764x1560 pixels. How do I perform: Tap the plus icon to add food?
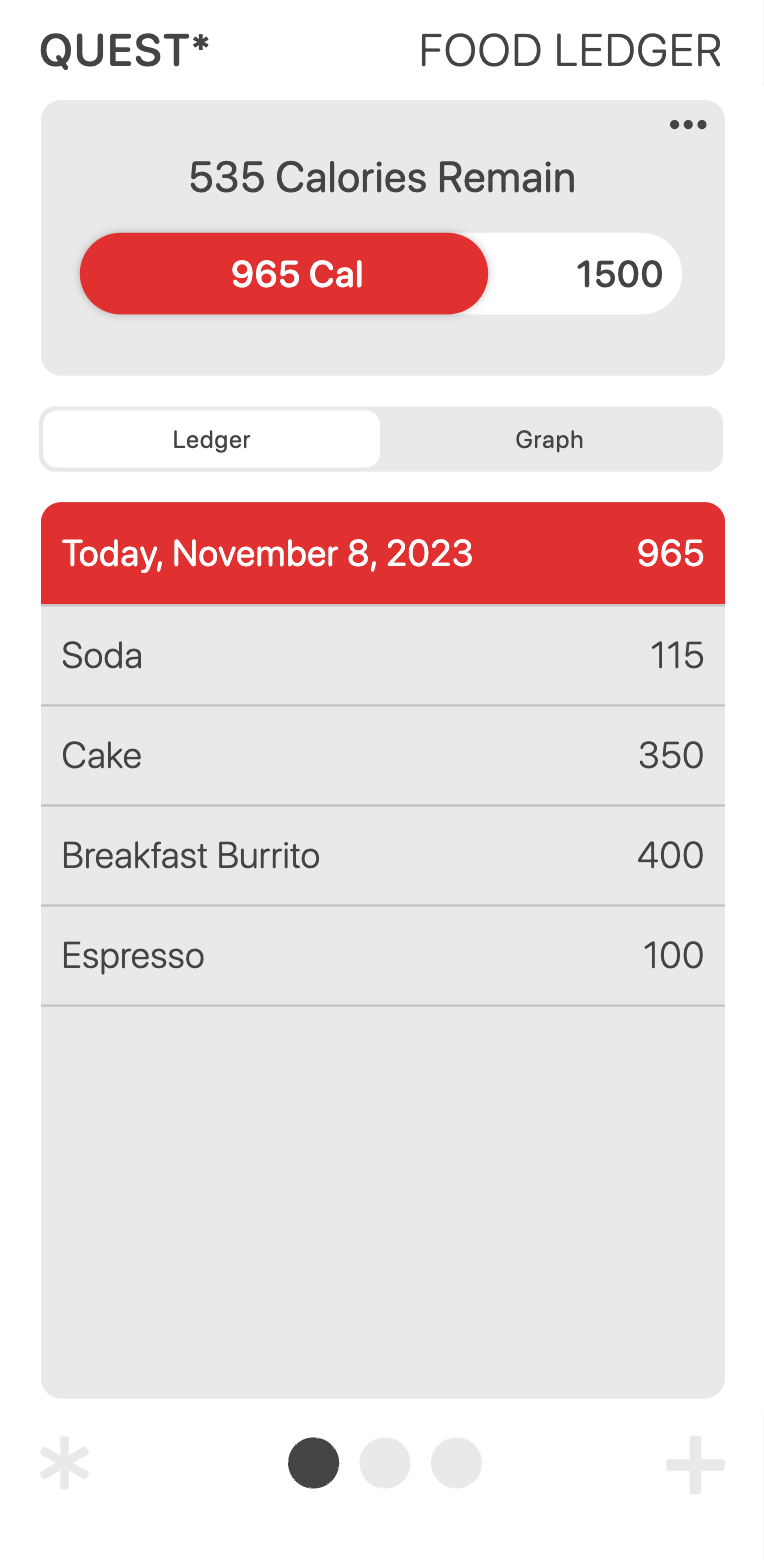pyautogui.click(x=695, y=1465)
